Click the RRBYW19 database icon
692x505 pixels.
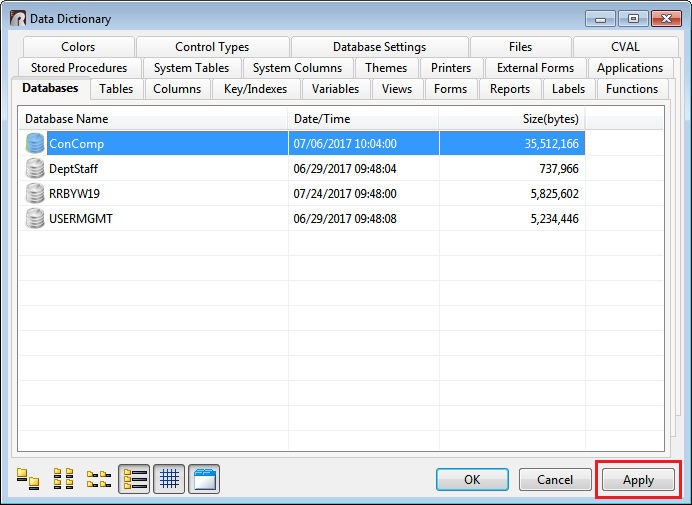pyautogui.click(x=35, y=194)
